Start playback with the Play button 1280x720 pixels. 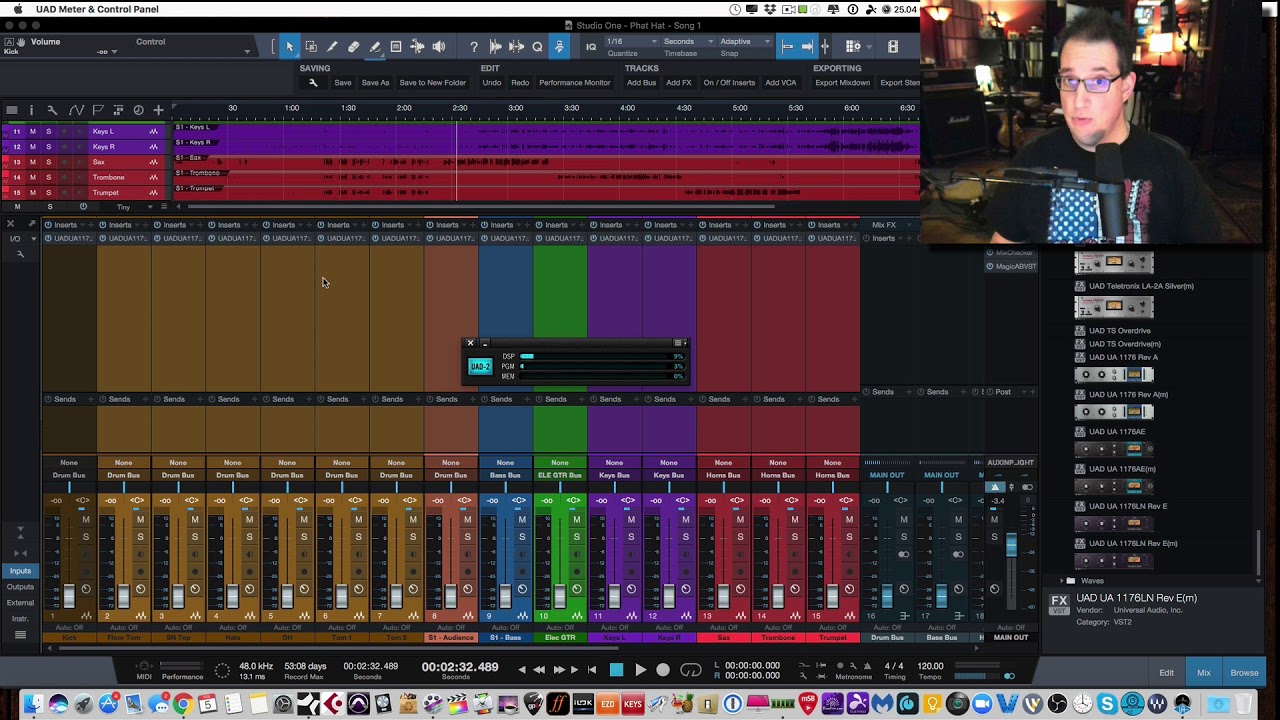(x=640, y=670)
